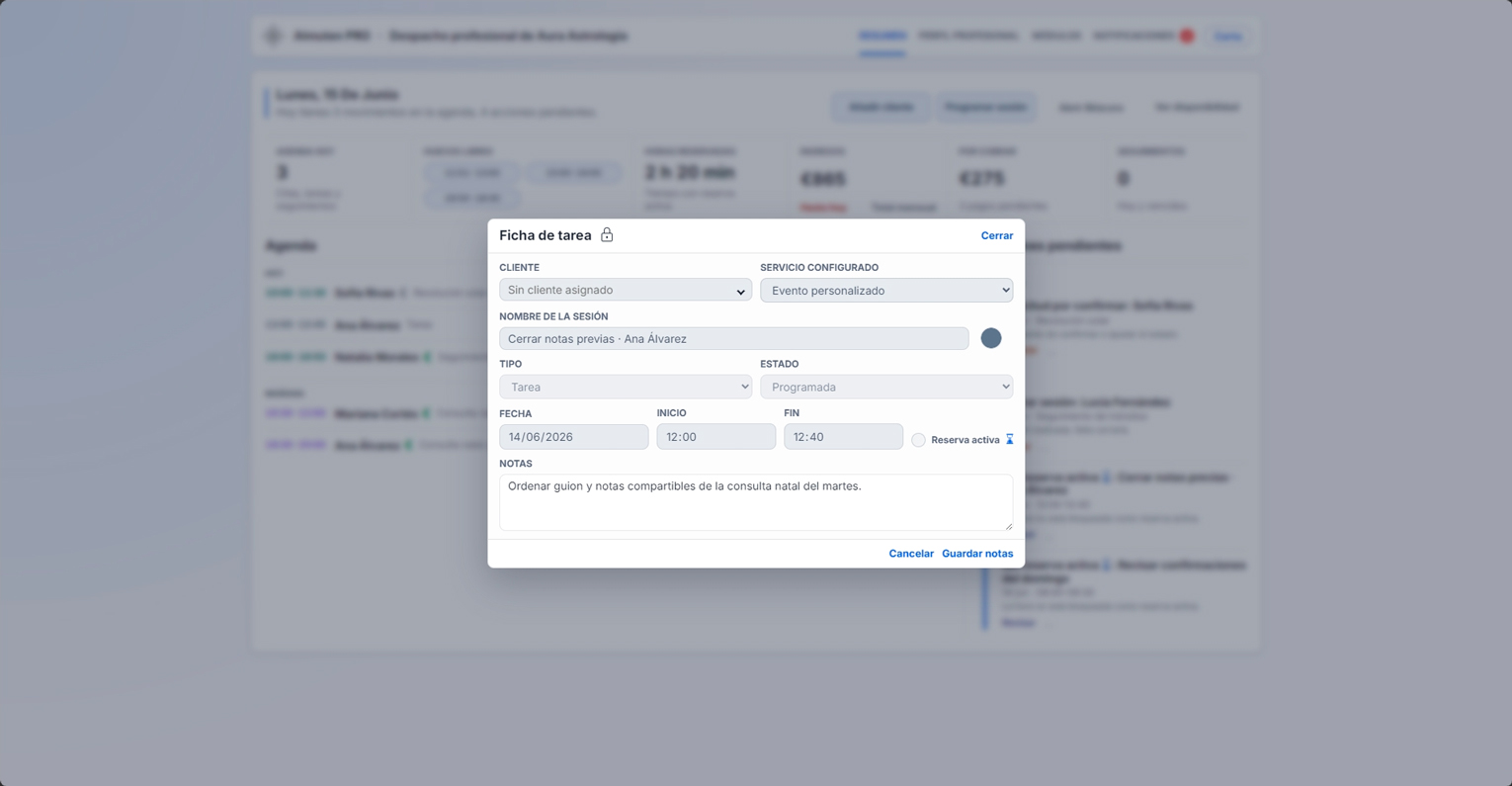Close the dialog with the Cerrar link
The height and width of the screenshot is (786, 1512).
[x=996, y=235]
